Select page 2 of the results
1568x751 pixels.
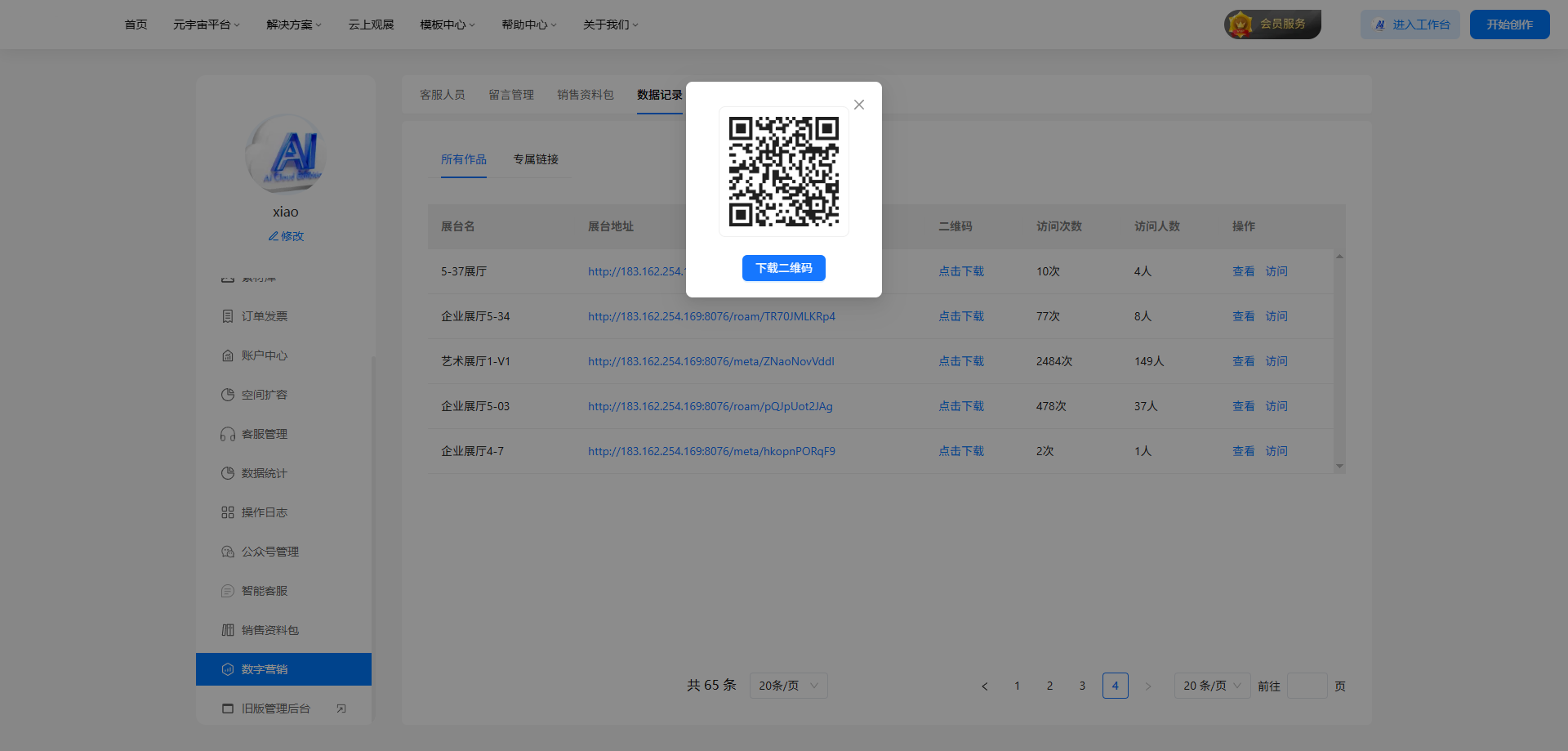coord(1049,686)
